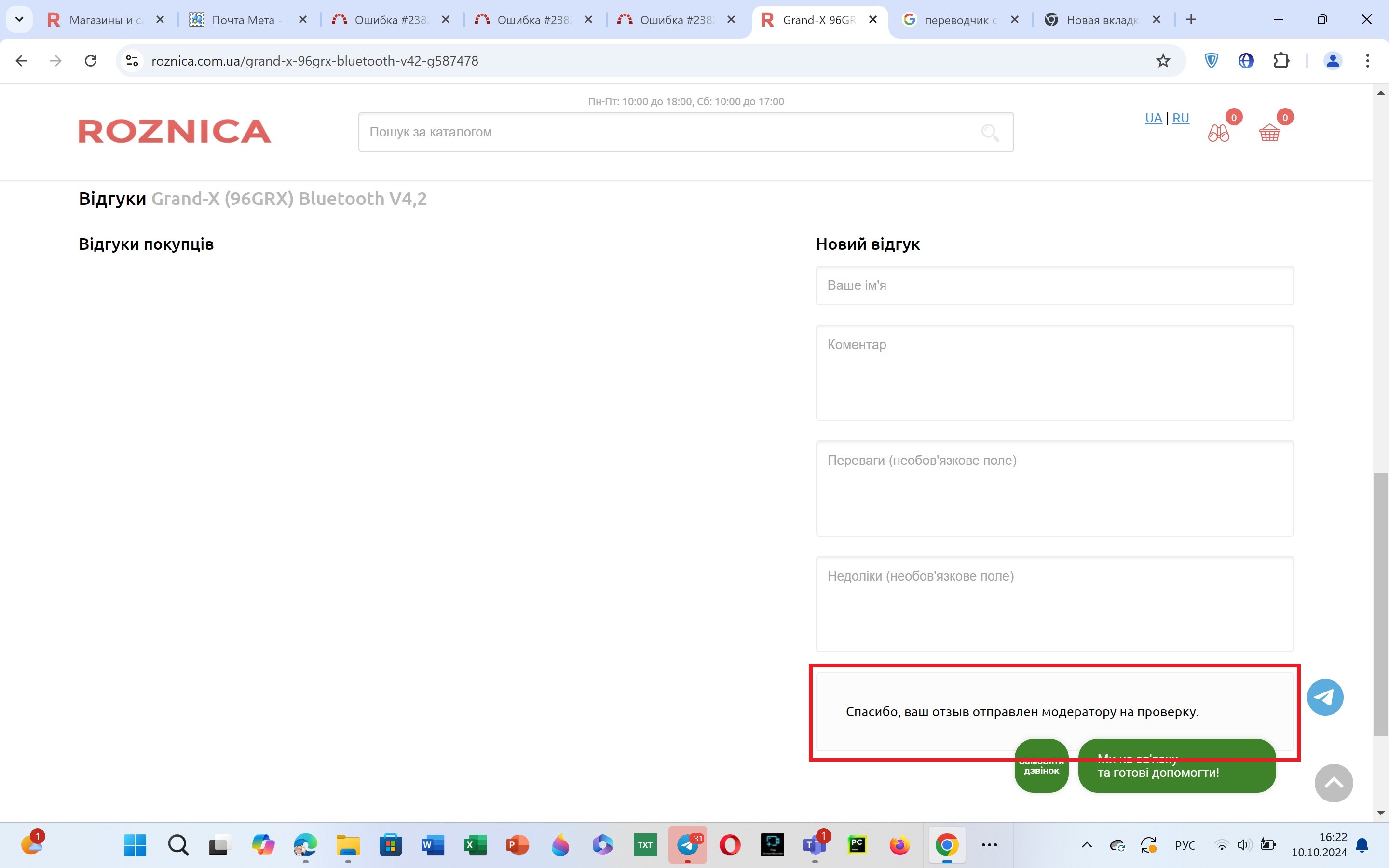
Task: Bookmark page with the star icon
Action: (x=1162, y=61)
